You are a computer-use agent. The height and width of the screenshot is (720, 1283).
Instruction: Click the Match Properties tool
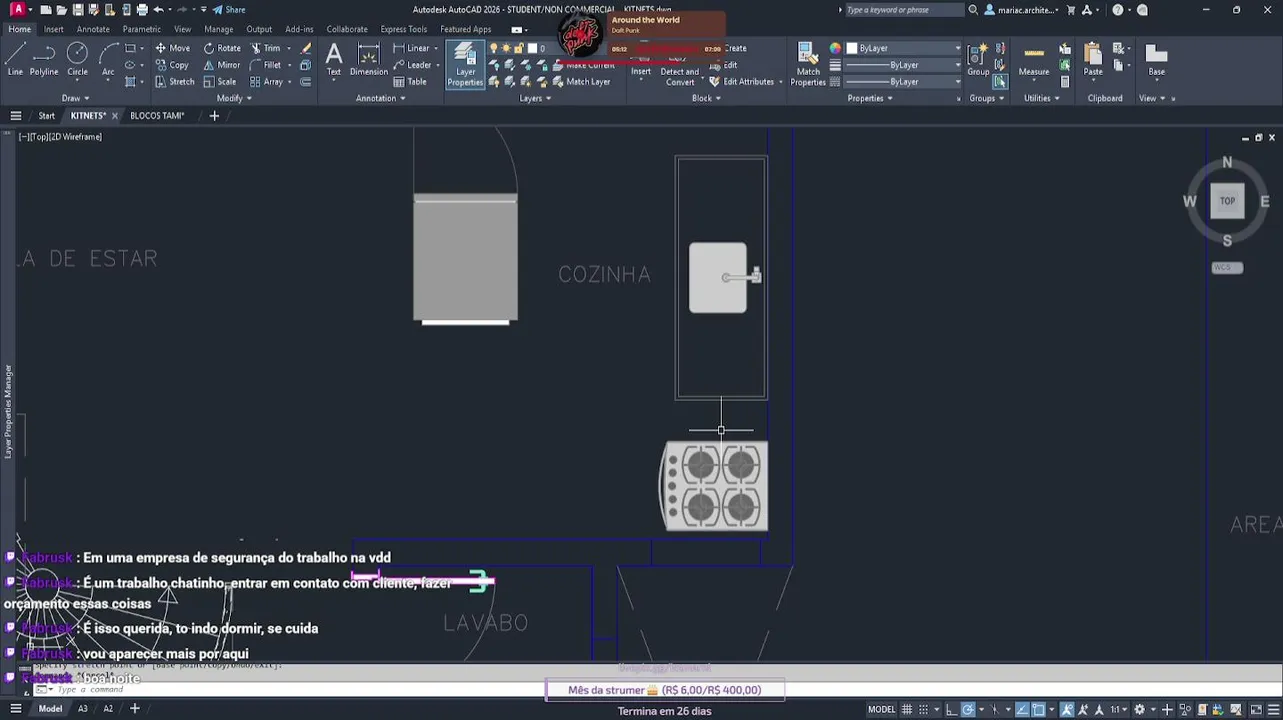[x=808, y=64]
